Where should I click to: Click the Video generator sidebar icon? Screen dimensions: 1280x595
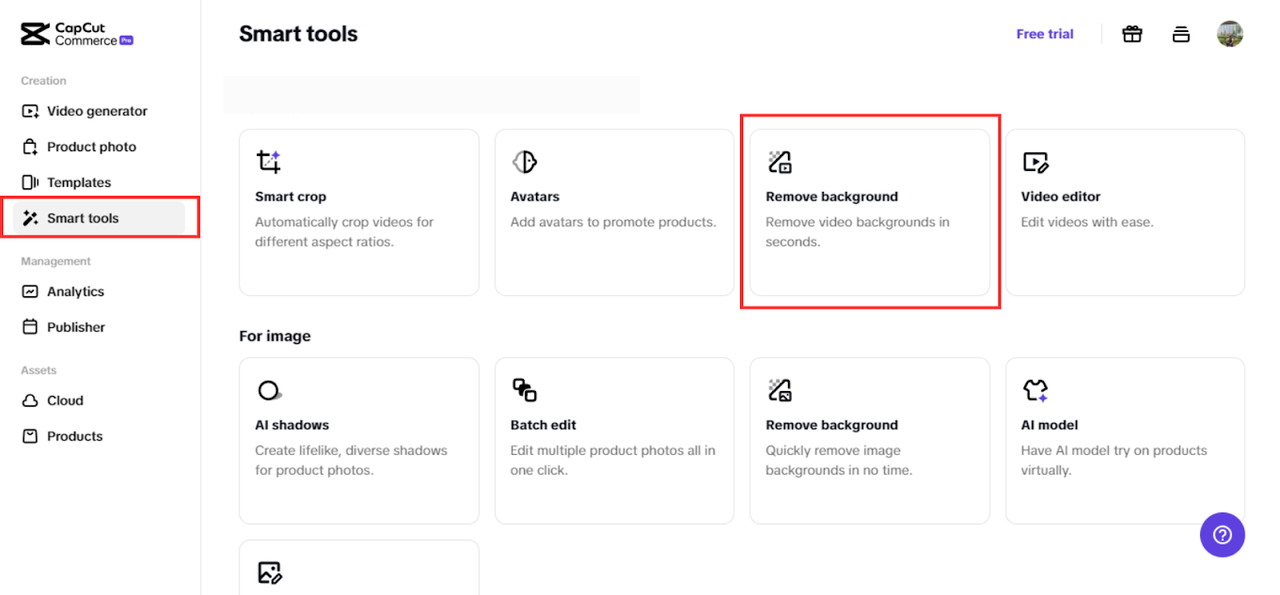tap(30, 111)
